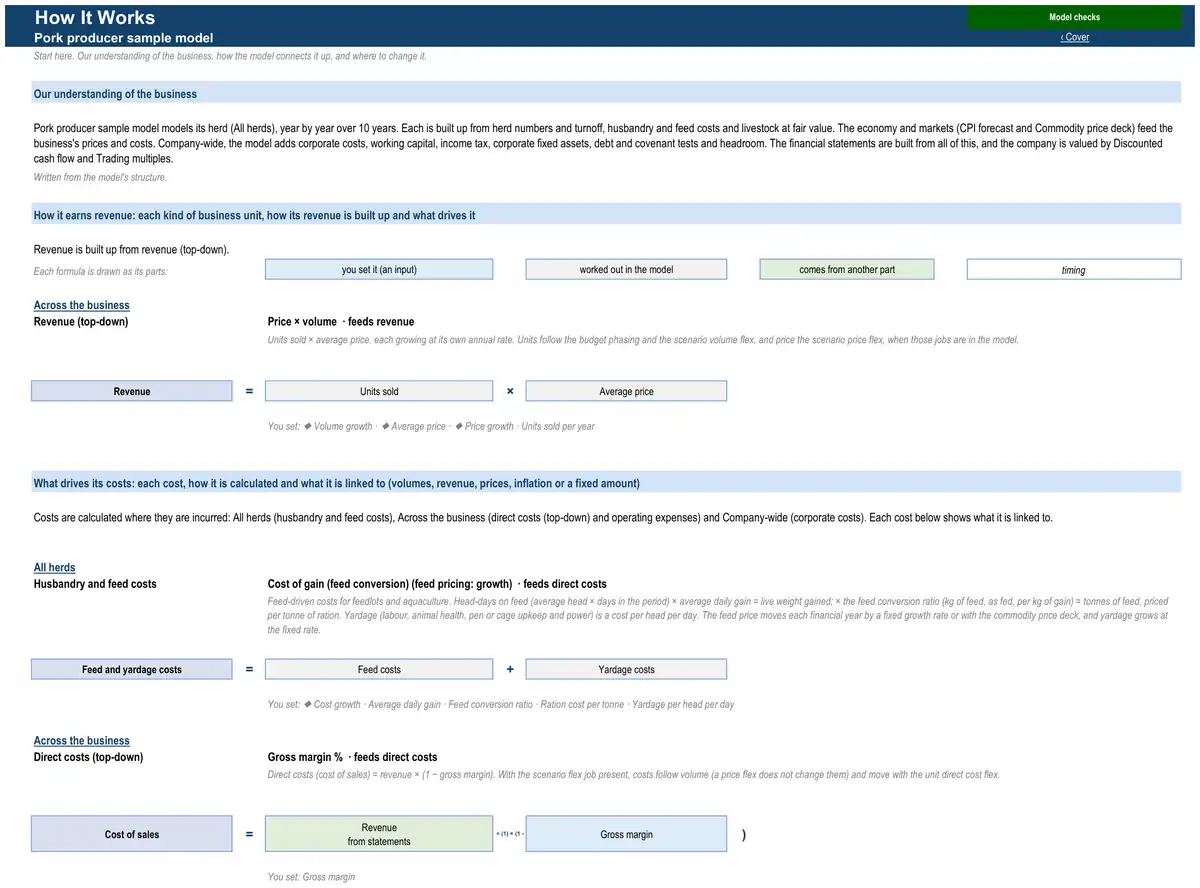Screen dimensions: 1200x888
Task: Click the "Pork producer sample model" subtitle in the banner
Action: click(x=124, y=38)
